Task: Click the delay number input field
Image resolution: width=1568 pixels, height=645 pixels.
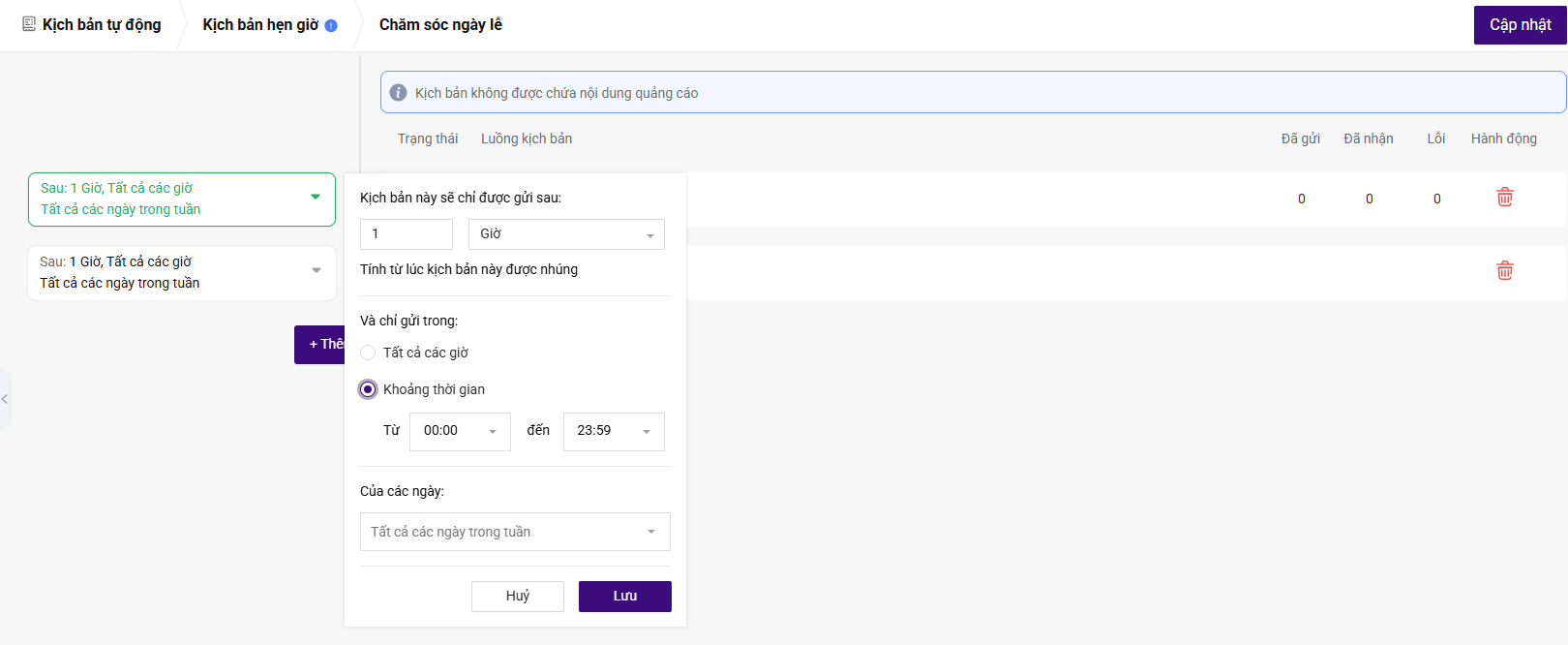Action: click(x=406, y=234)
